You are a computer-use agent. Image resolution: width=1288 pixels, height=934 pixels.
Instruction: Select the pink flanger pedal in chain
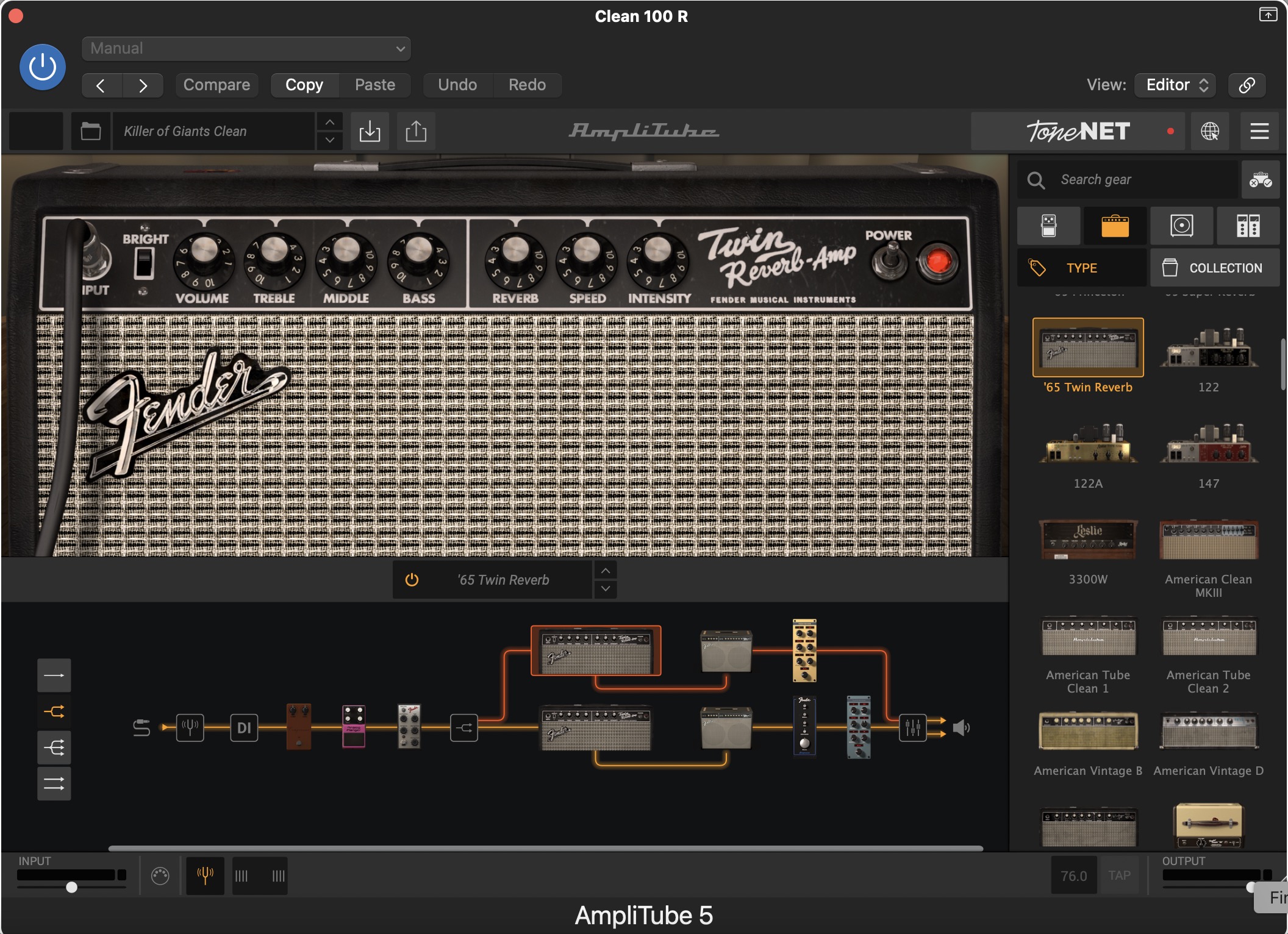pos(354,726)
